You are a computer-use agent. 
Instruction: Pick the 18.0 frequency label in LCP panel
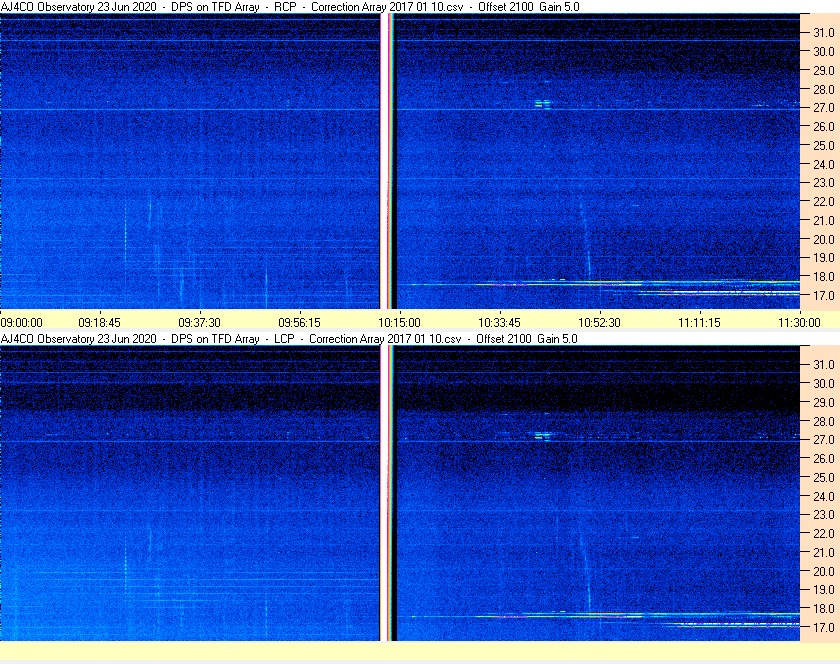[824, 608]
